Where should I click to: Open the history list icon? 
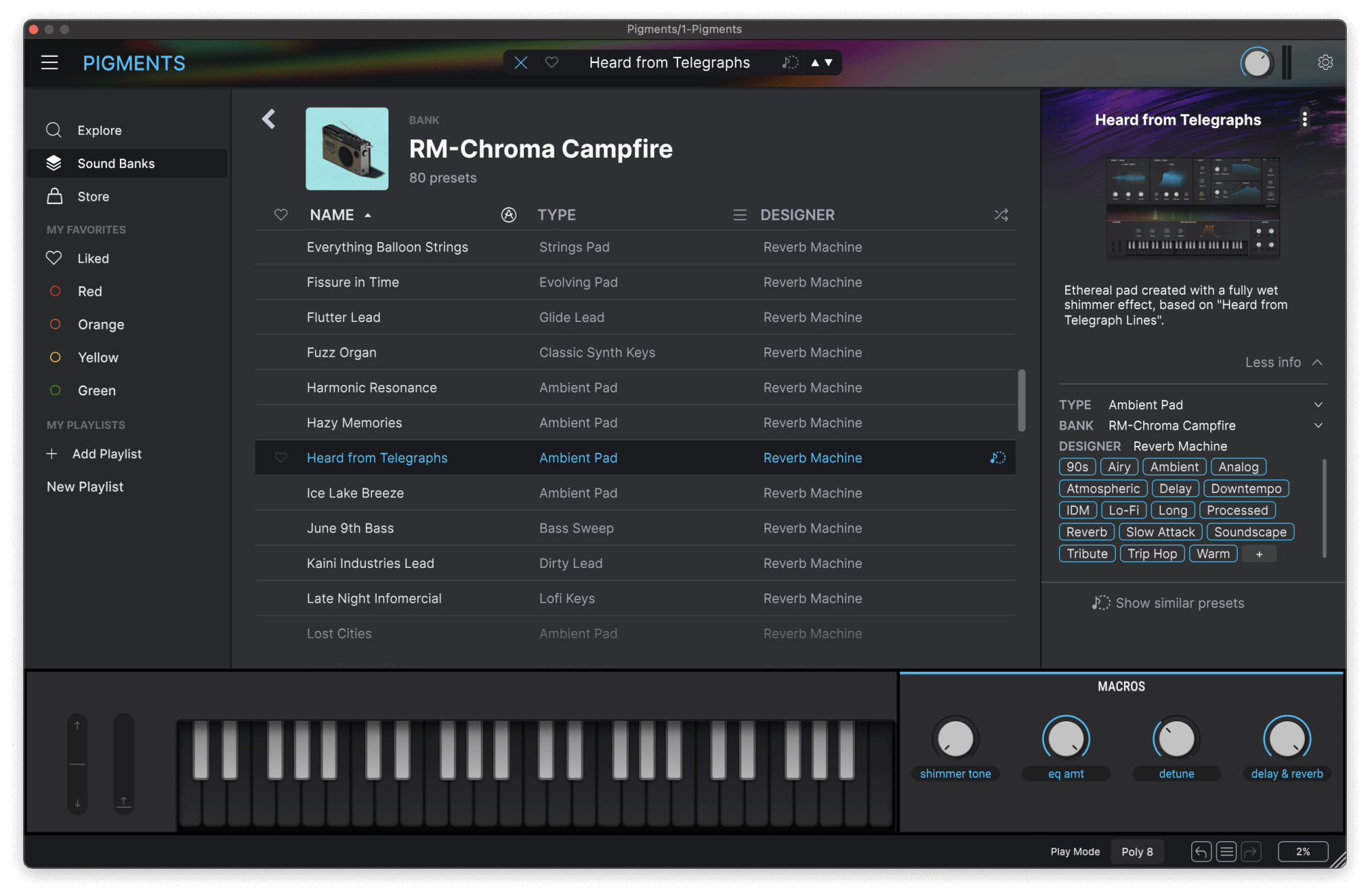(x=1226, y=851)
